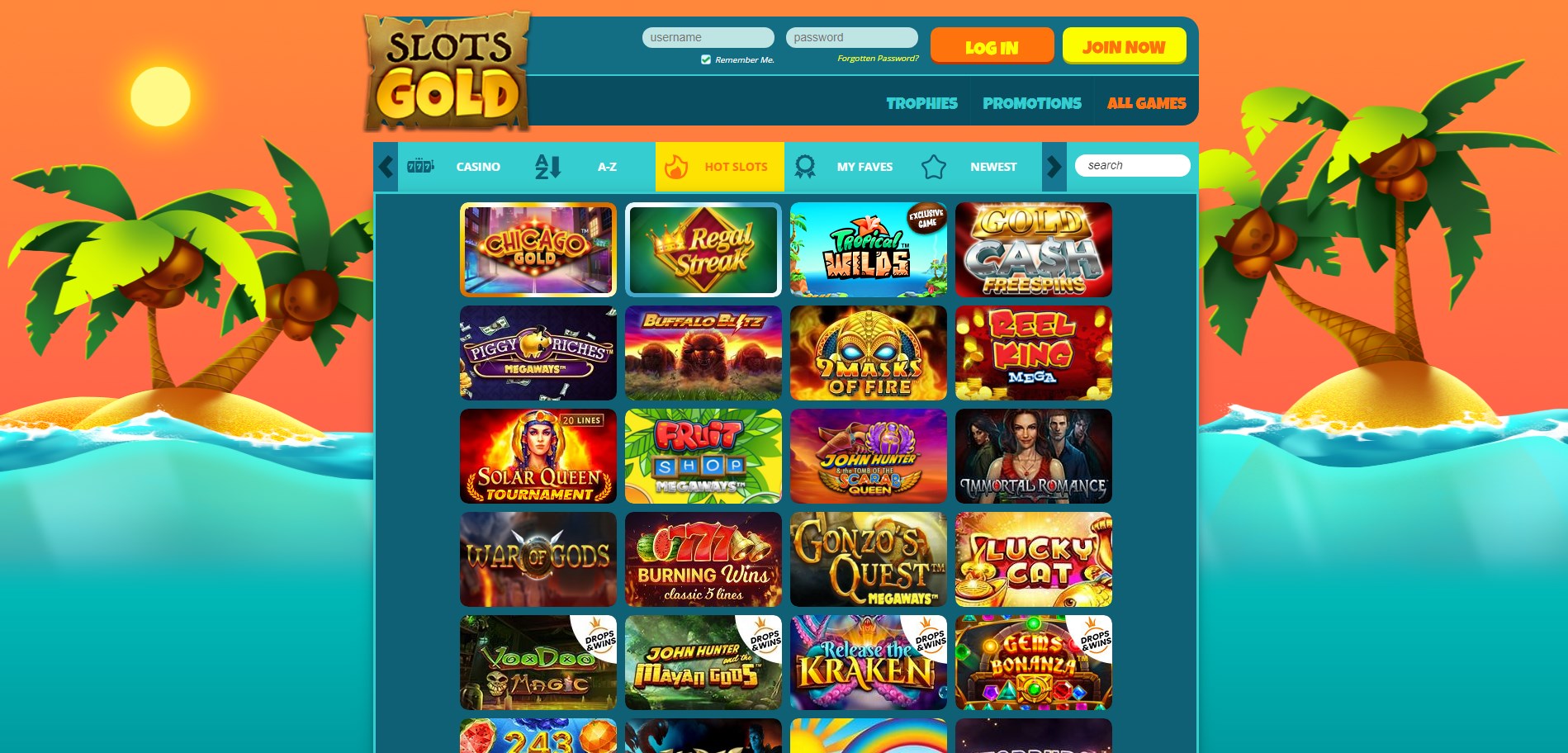Click the My Faves rosette icon
Screen dimensions: 1568x753
pos(805,167)
